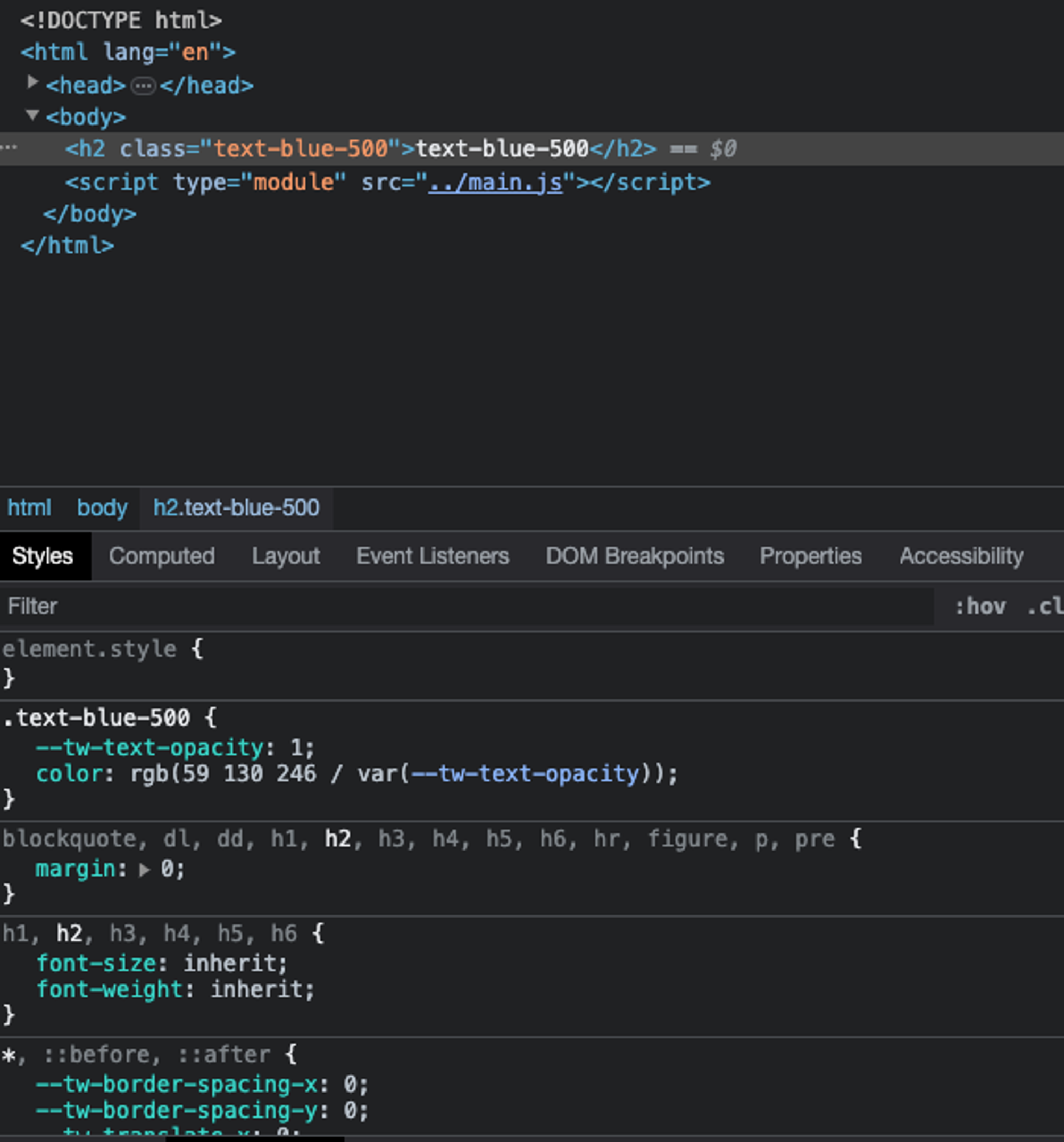Click the blockquote, dl, dd selector list
1064x1142 pixels.
[x=419, y=839]
